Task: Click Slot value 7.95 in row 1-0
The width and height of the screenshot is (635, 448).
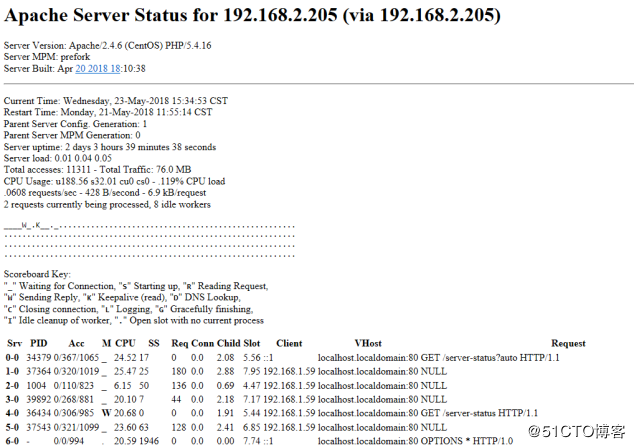Action: click(x=251, y=371)
